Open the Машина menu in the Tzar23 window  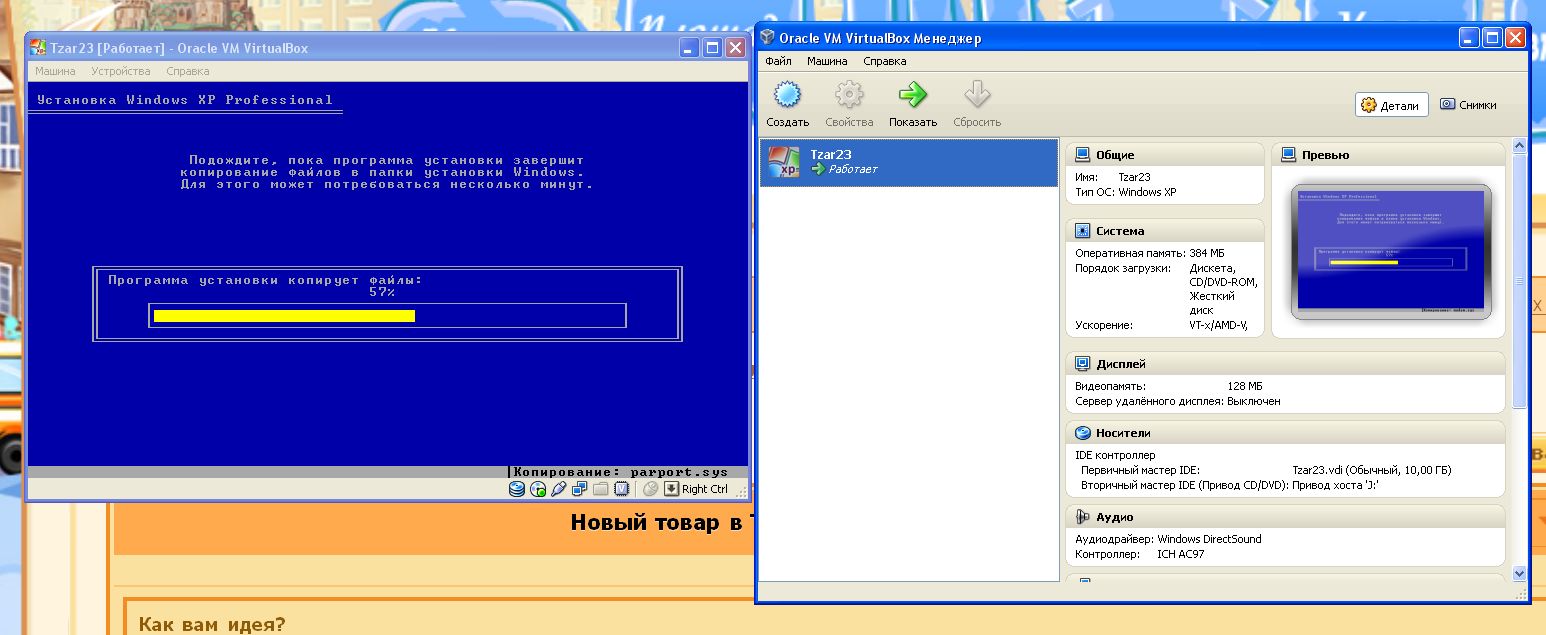55,72
